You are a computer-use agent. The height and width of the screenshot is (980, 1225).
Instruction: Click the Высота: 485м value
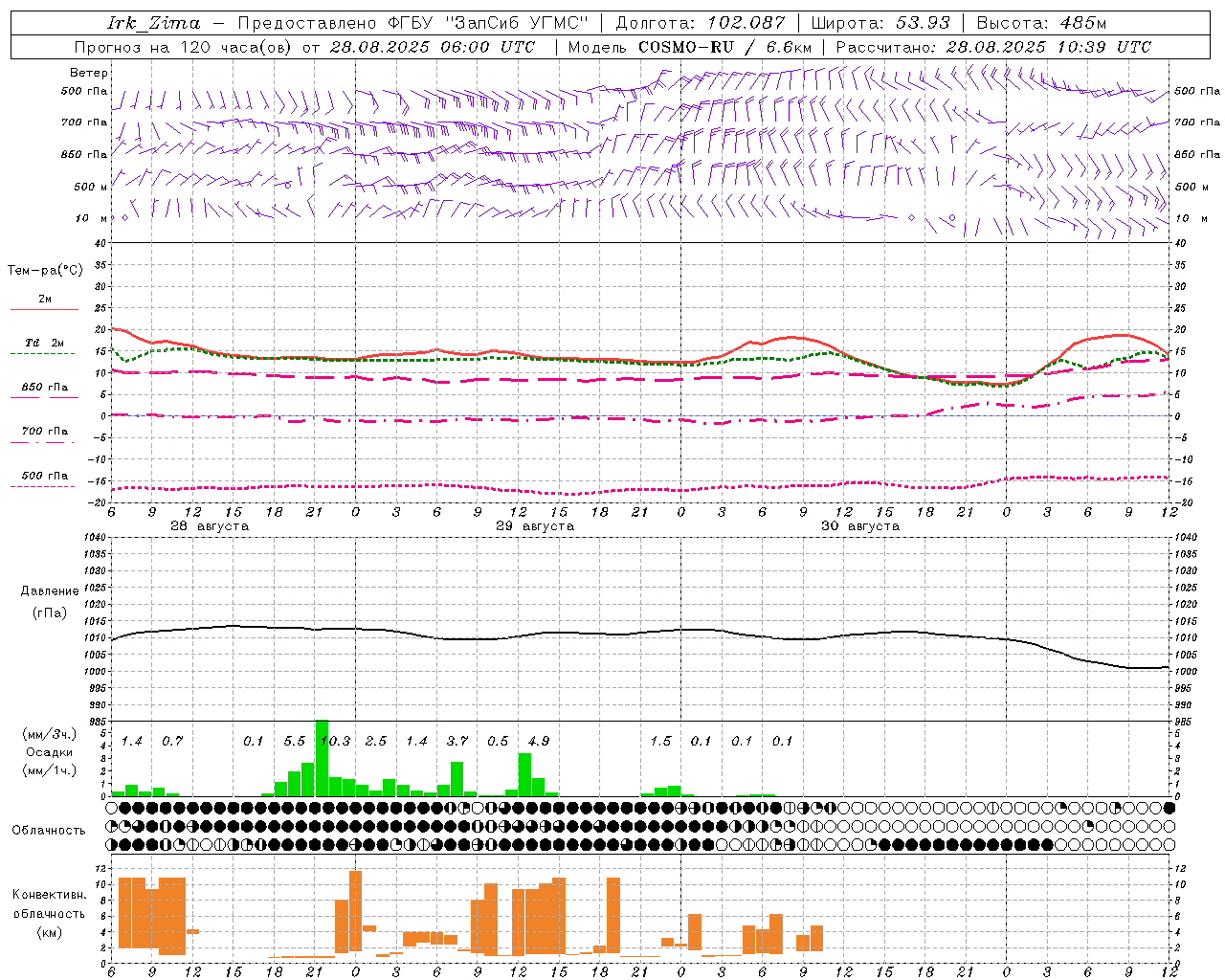pos(1041,23)
